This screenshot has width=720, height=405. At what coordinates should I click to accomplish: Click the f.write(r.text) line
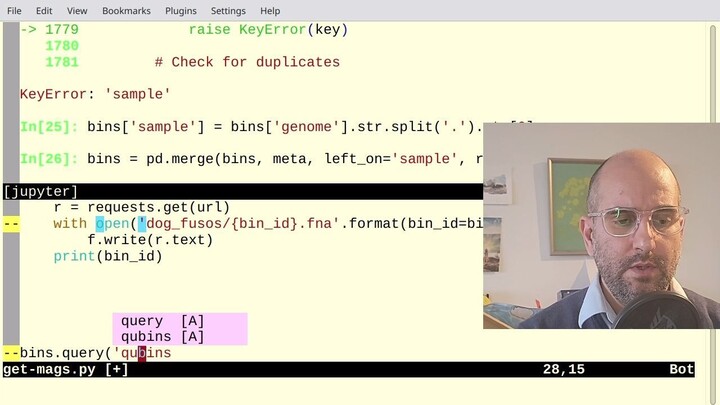click(150, 240)
